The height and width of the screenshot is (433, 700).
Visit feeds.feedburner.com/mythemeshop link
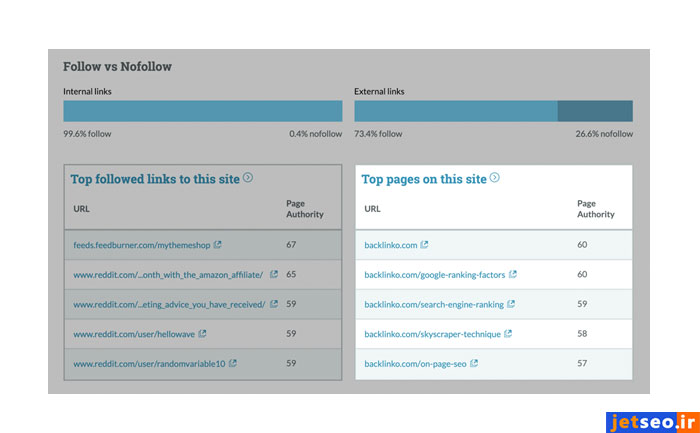tap(142, 245)
